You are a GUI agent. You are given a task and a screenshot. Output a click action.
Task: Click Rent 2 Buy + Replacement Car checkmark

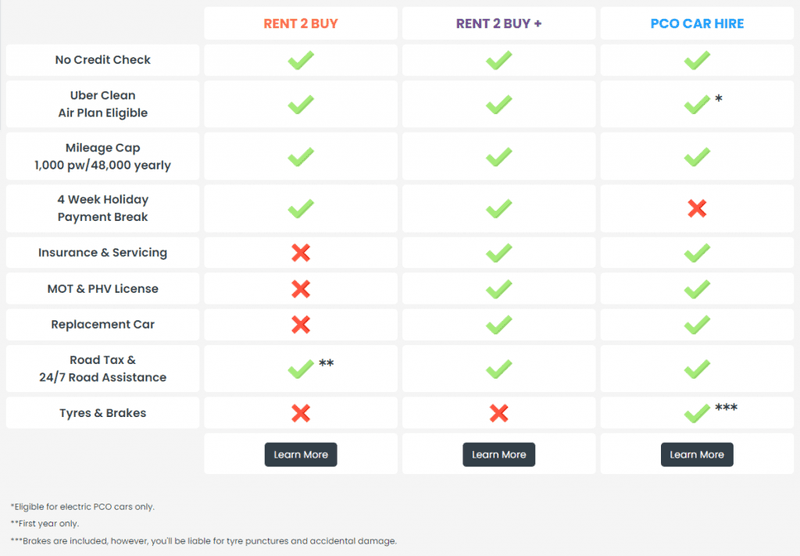[x=498, y=325]
